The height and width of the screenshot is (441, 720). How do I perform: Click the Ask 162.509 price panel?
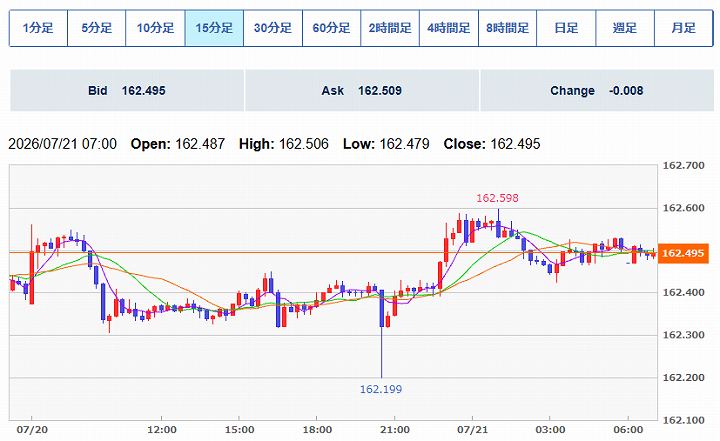click(x=362, y=90)
